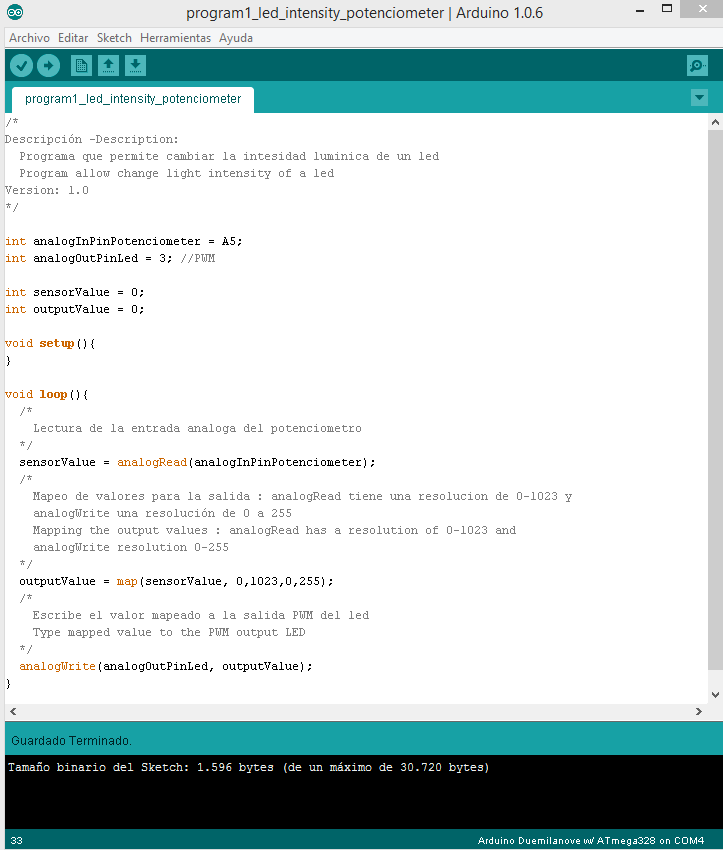Click the 'Arduino Duemilanove w/ ATmega328 on COM4' text

591,841
